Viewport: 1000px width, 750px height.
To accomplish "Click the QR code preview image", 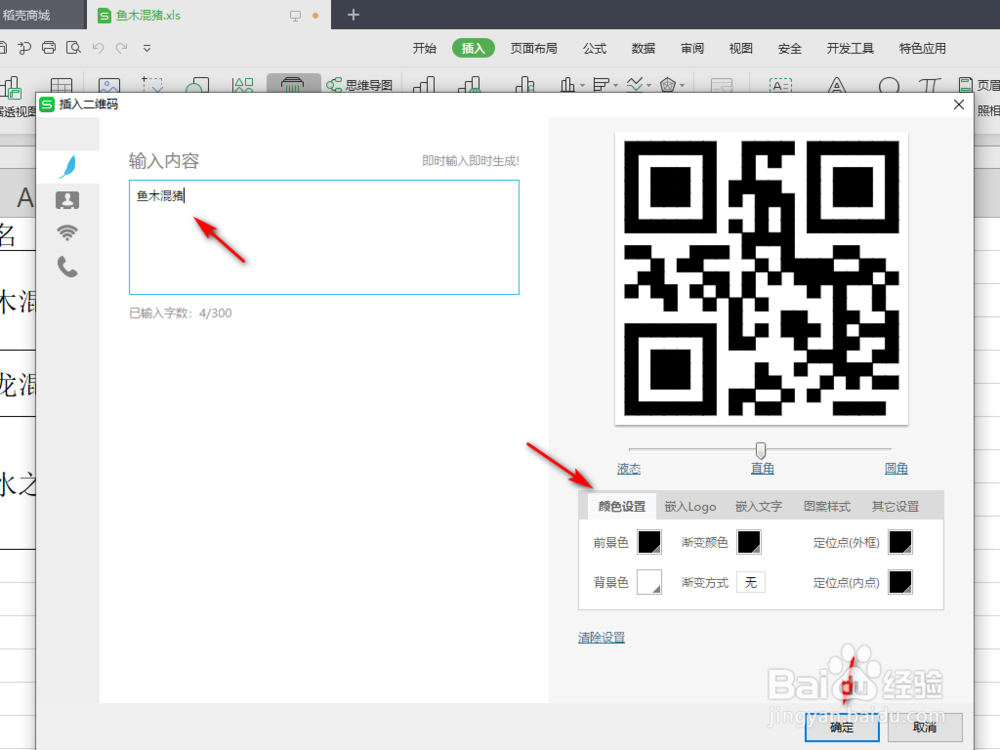I will [x=761, y=278].
